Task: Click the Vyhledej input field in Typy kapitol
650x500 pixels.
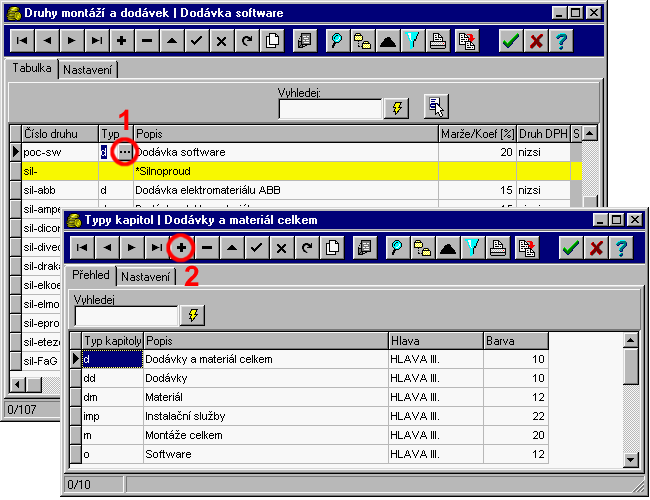Action: tap(124, 315)
